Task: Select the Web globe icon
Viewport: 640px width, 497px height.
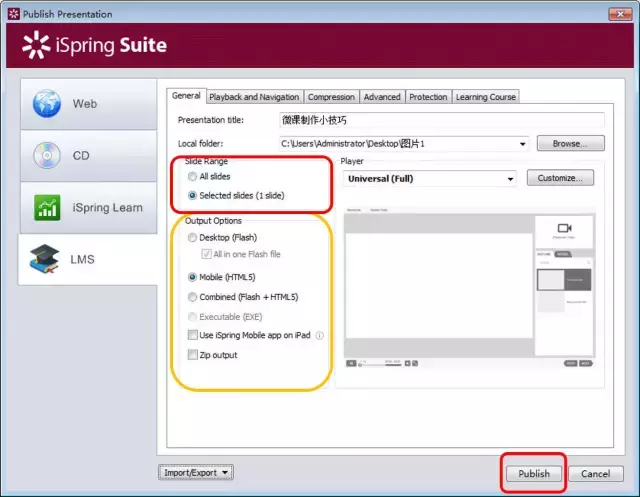Action: [x=47, y=104]
